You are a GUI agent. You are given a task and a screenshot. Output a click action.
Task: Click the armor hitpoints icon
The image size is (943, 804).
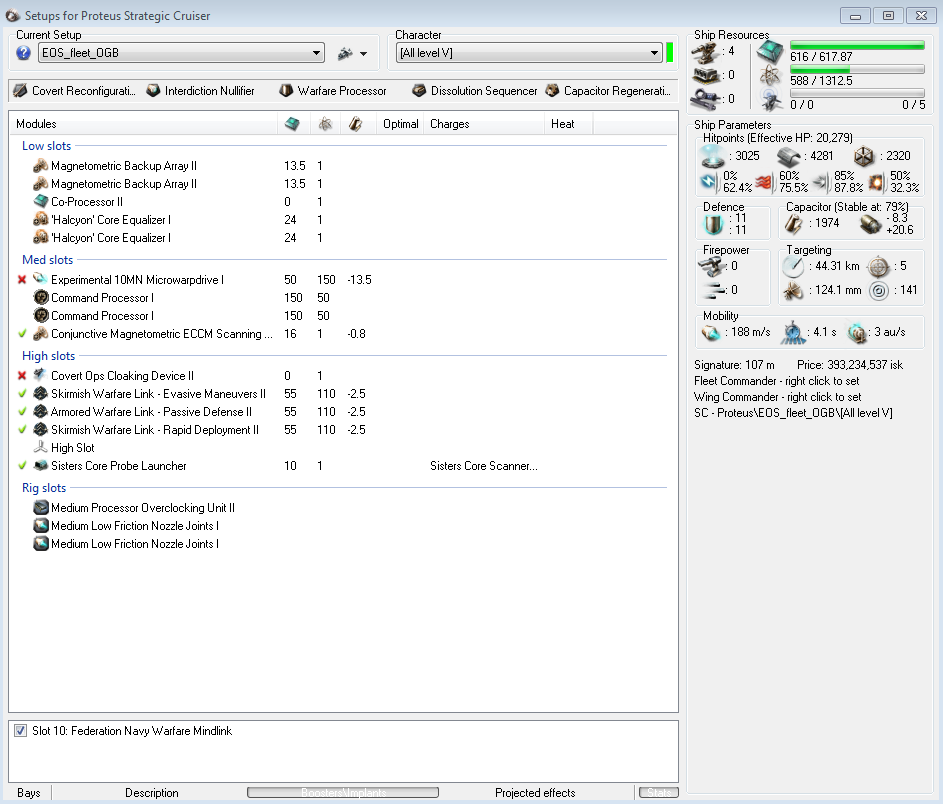(788, 157)
